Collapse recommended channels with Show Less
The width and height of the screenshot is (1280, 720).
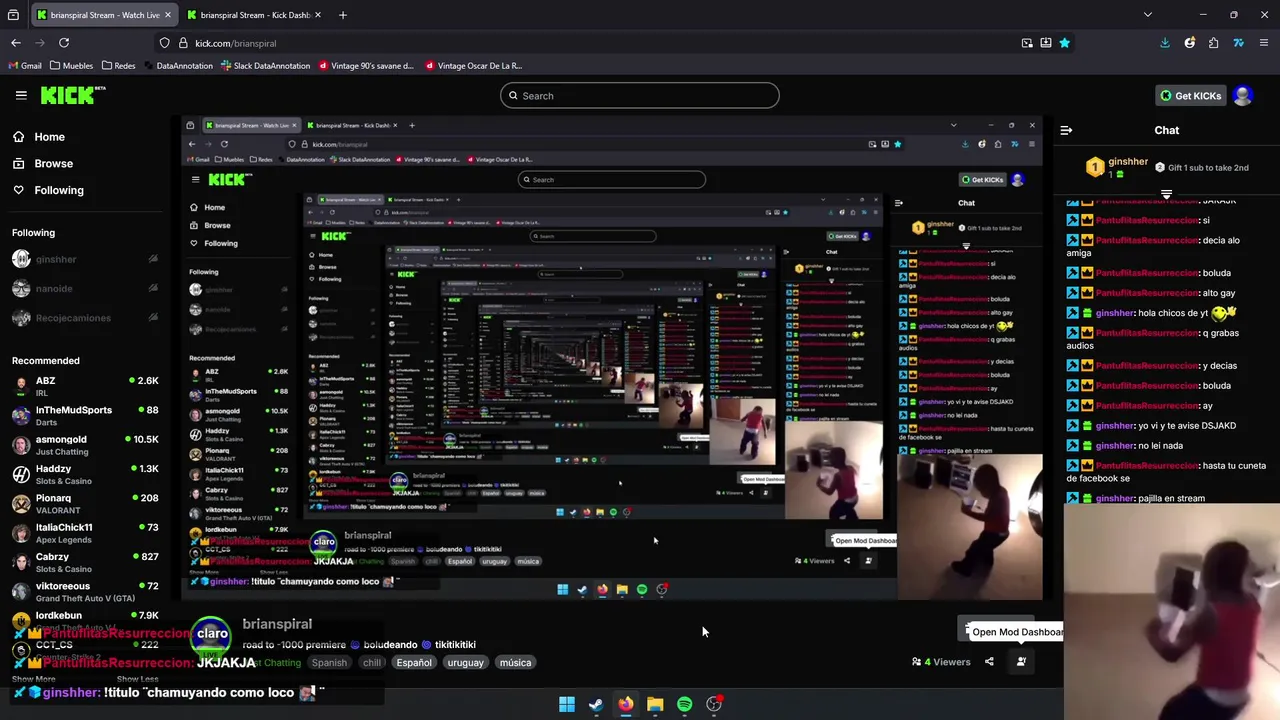pyautogui.click(x=137, y=679)
